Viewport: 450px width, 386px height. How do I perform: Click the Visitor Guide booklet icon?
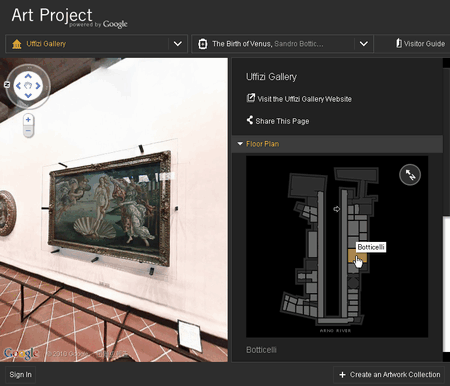[x=399, y=43]
